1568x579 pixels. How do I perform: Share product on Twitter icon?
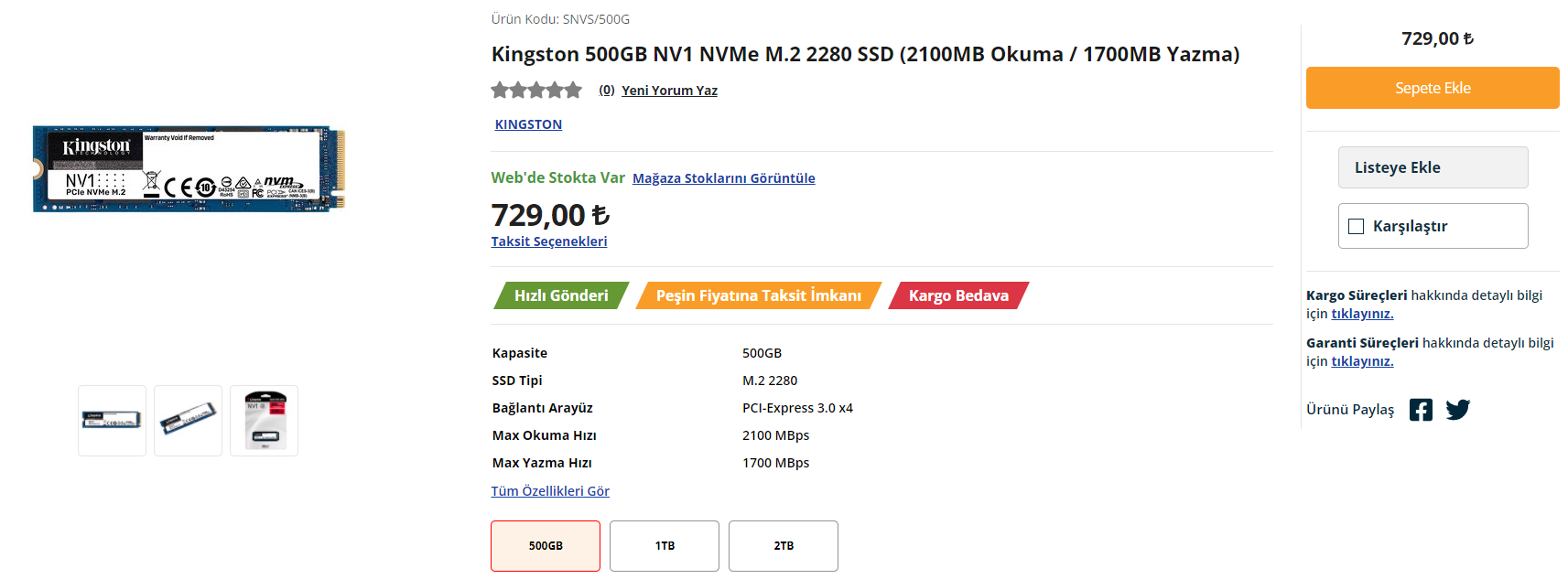tap(1458, 410)
